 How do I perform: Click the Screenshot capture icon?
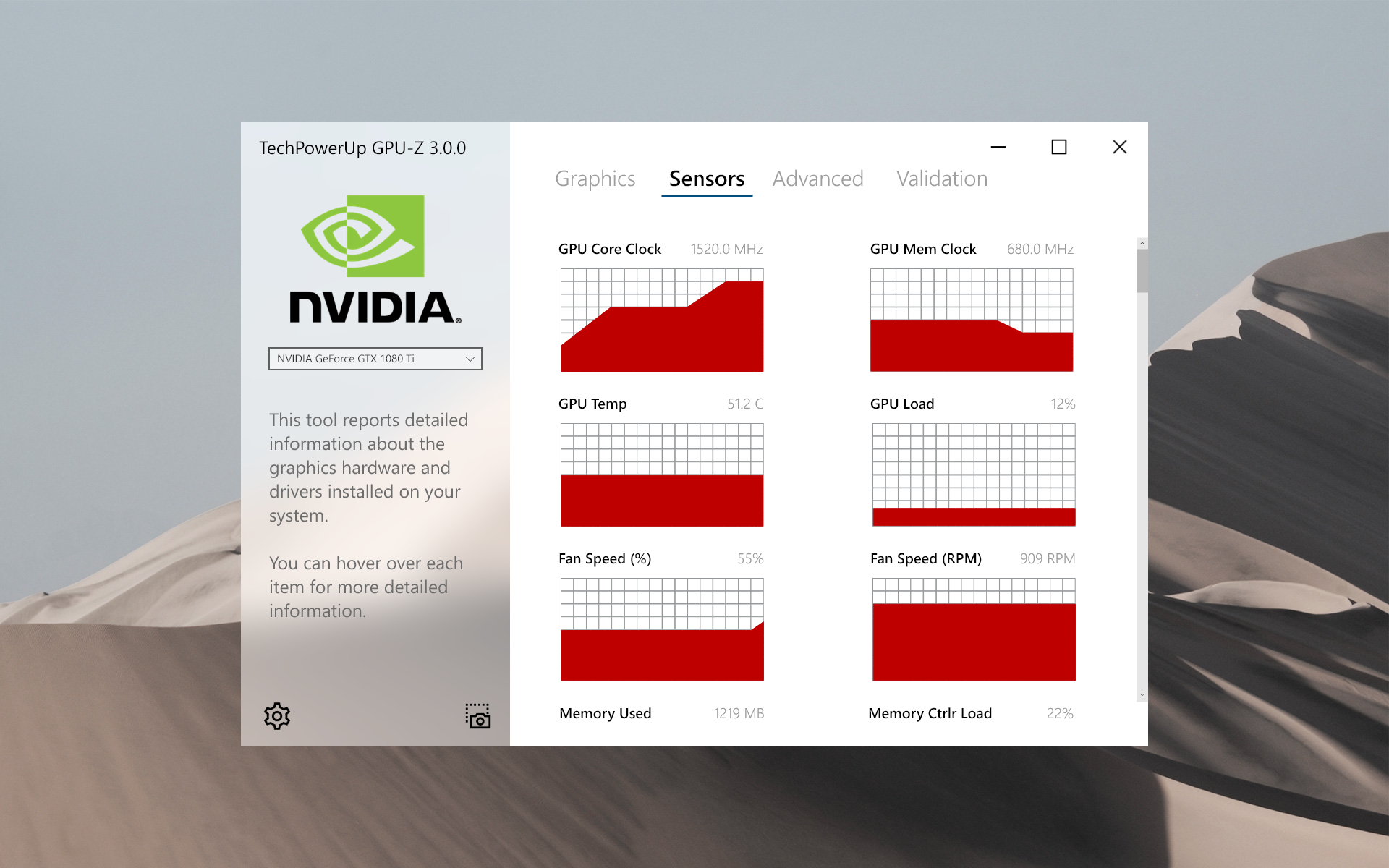(478, 717)
